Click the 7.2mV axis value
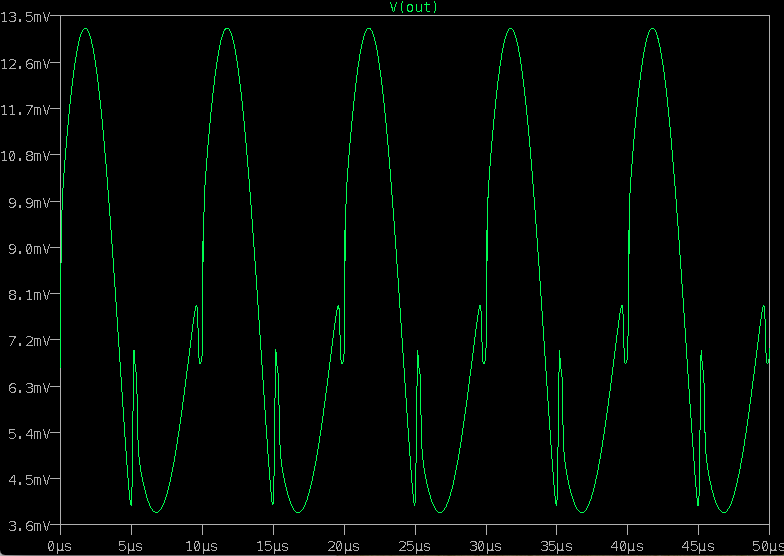This screenshot has width=784, height=556. 29,341
